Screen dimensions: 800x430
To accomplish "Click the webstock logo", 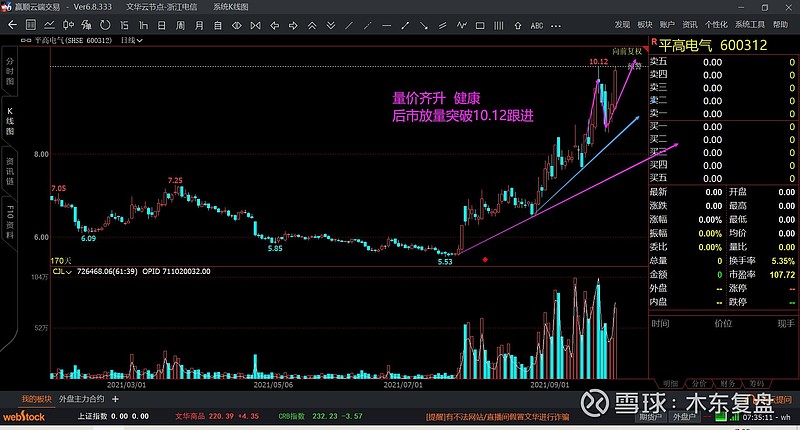I will coord(23,416).
